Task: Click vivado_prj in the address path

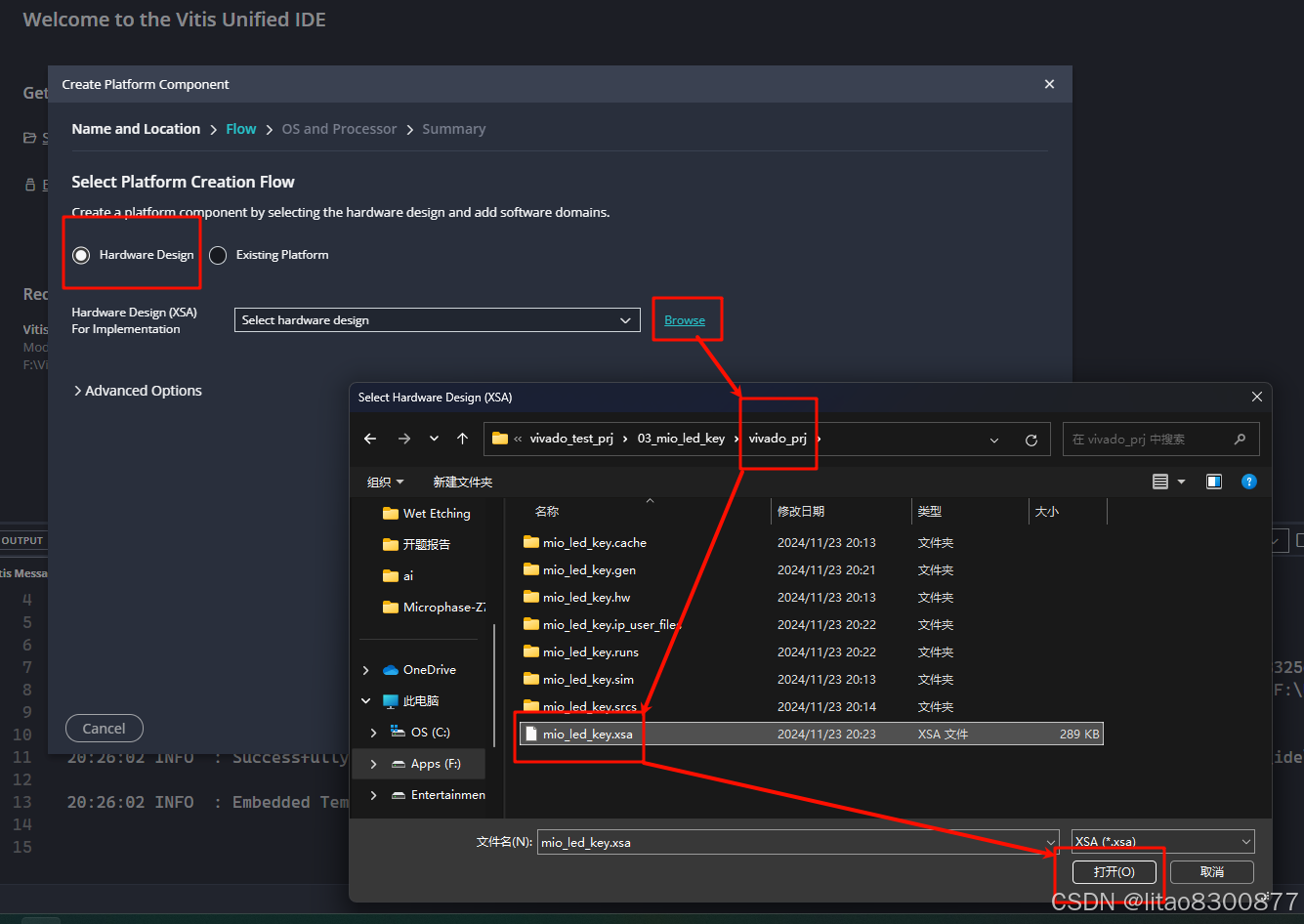Action: click(x=778, y=439)
